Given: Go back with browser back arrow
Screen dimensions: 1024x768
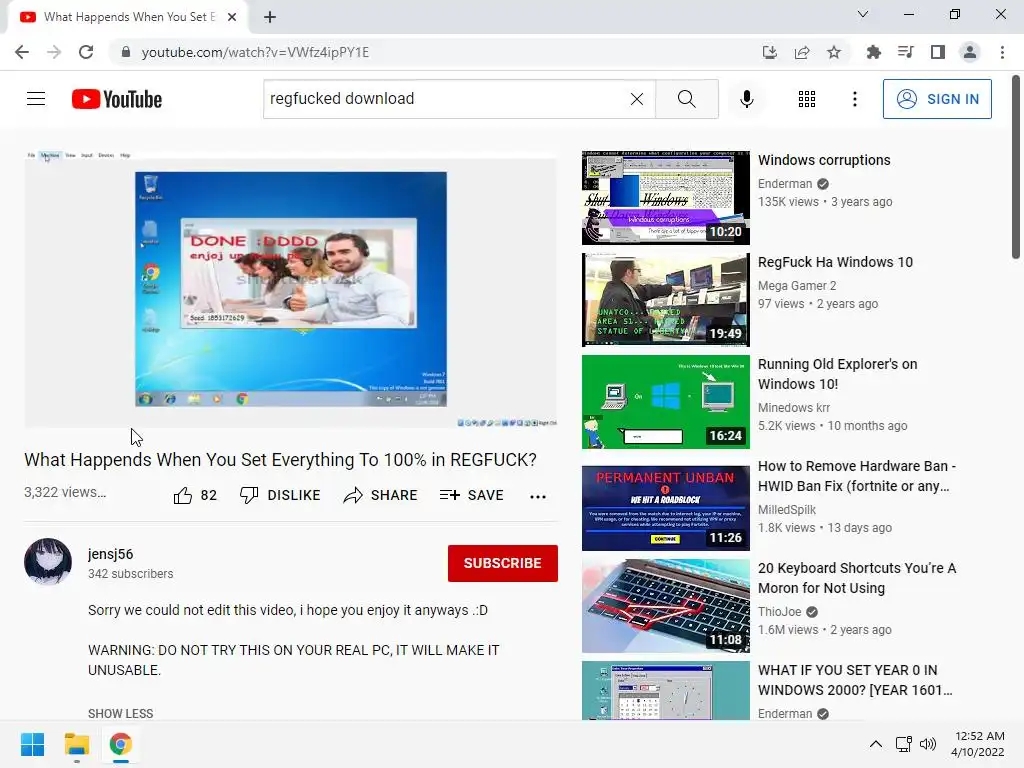Looking at the screenshot, I should point(22,52).
